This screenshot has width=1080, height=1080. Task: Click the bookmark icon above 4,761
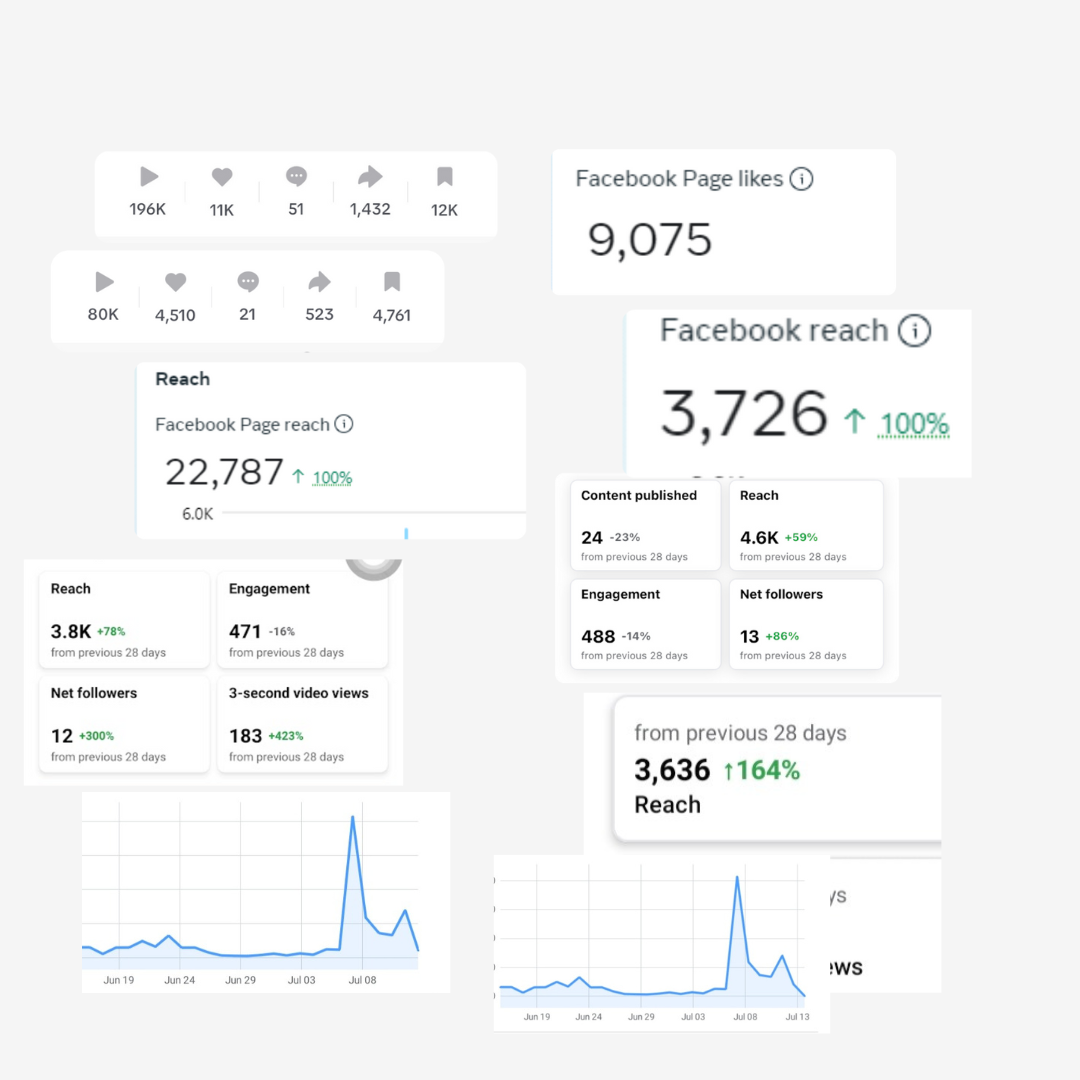pos(392,282)
